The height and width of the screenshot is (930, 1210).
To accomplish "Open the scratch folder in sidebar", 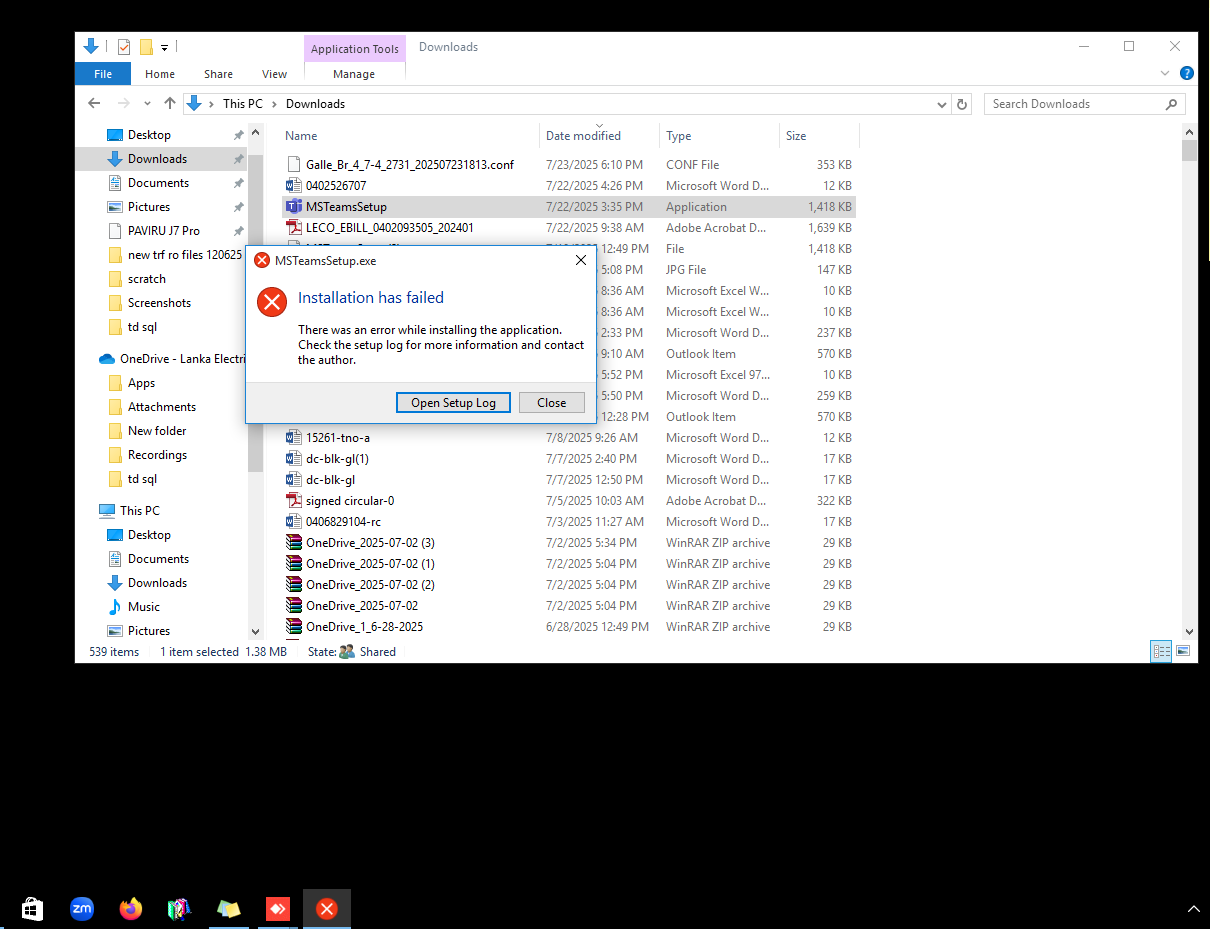I will 146,279.
